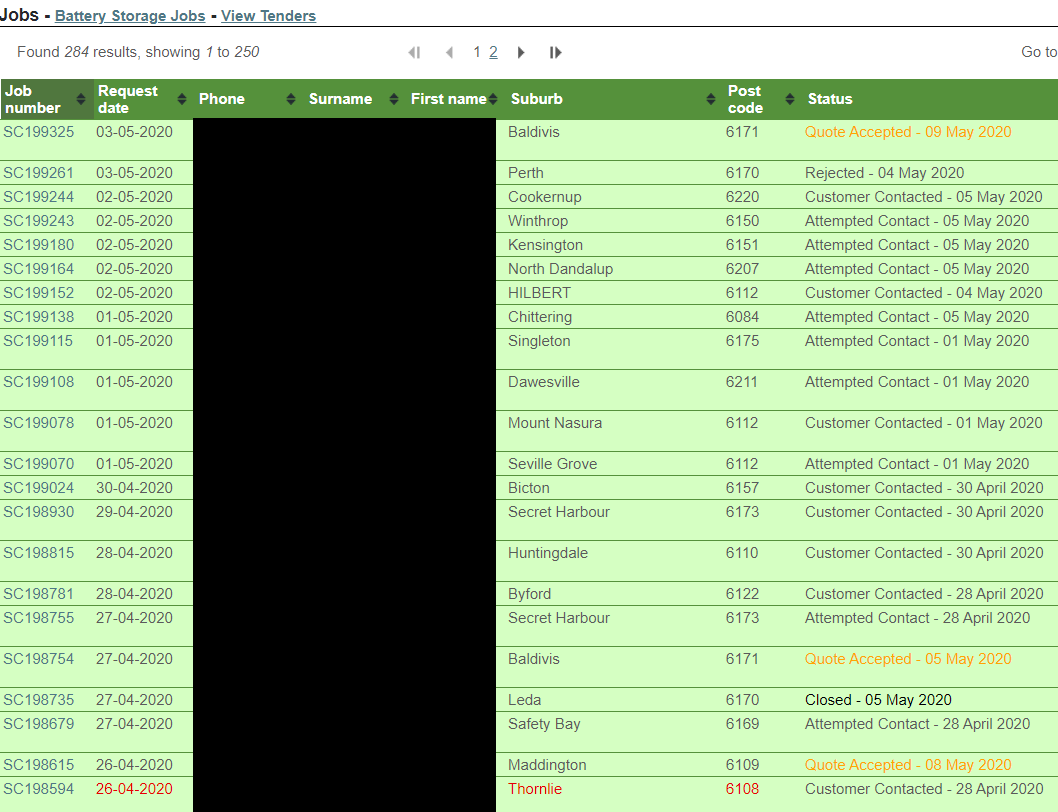Open the View Tenders link

coord(269,16)
